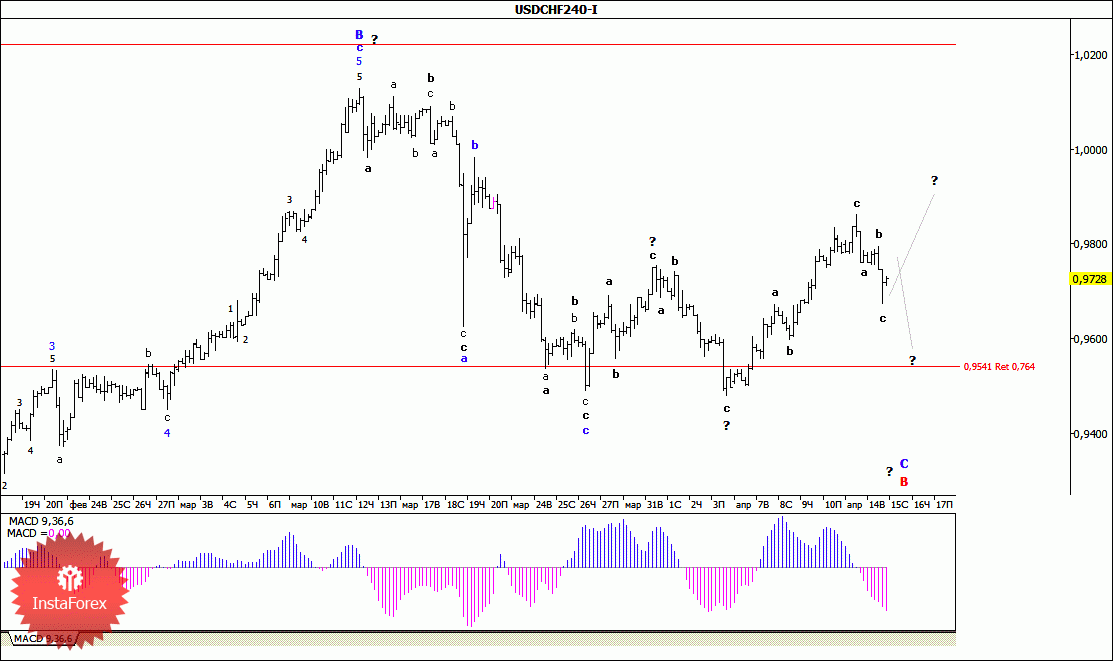Click the red 'B' wave label at bottom right

click(904, 481)
